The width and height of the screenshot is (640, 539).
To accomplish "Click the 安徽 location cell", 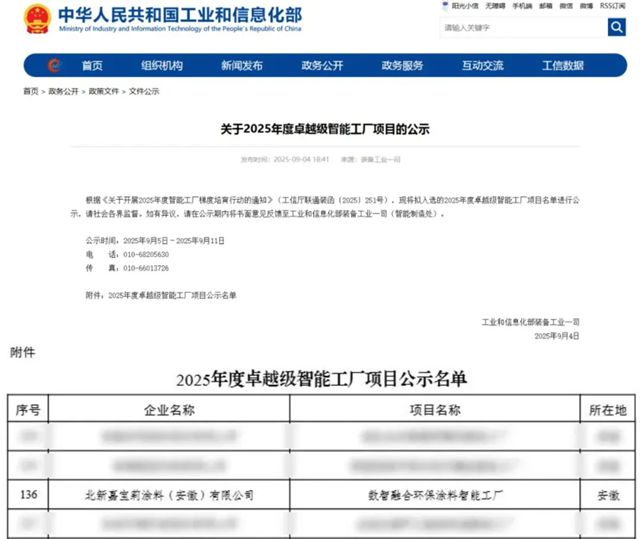I will (608, 495).
